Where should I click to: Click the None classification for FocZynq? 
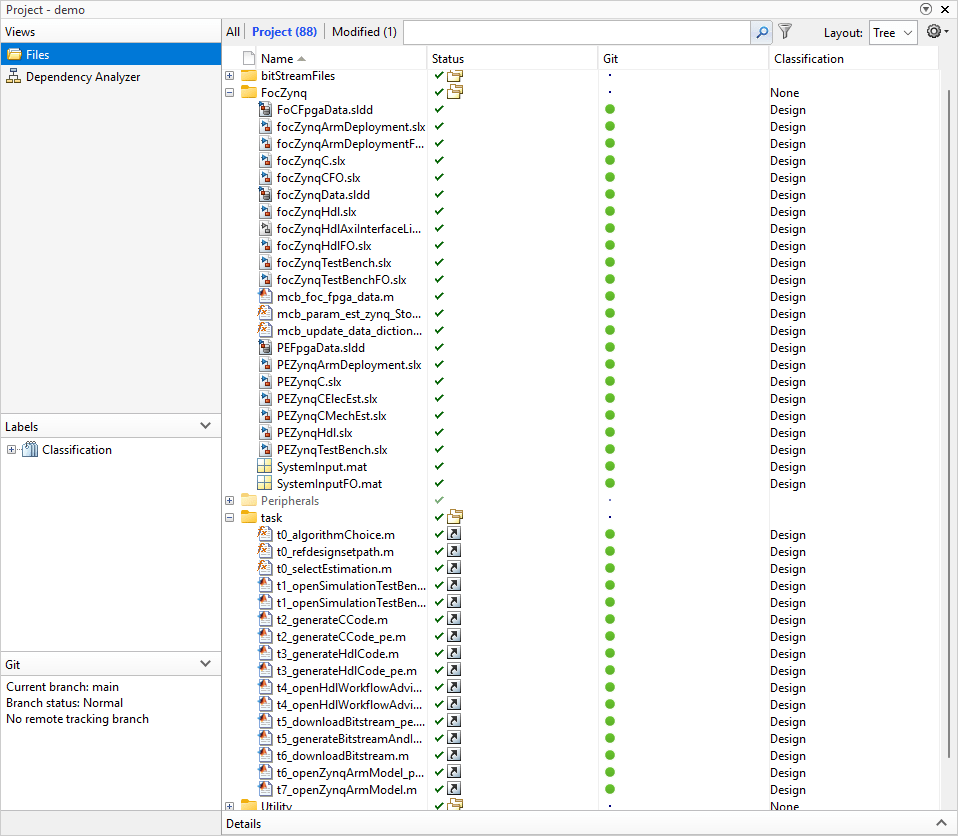point(784,93)
